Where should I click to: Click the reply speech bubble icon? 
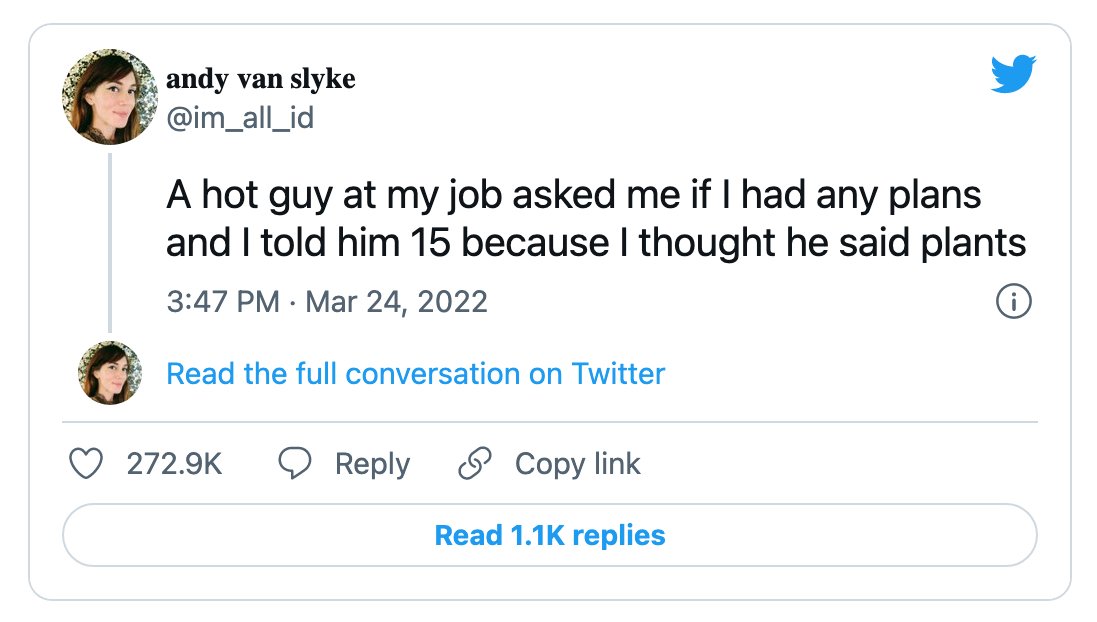tap(295, 463)
